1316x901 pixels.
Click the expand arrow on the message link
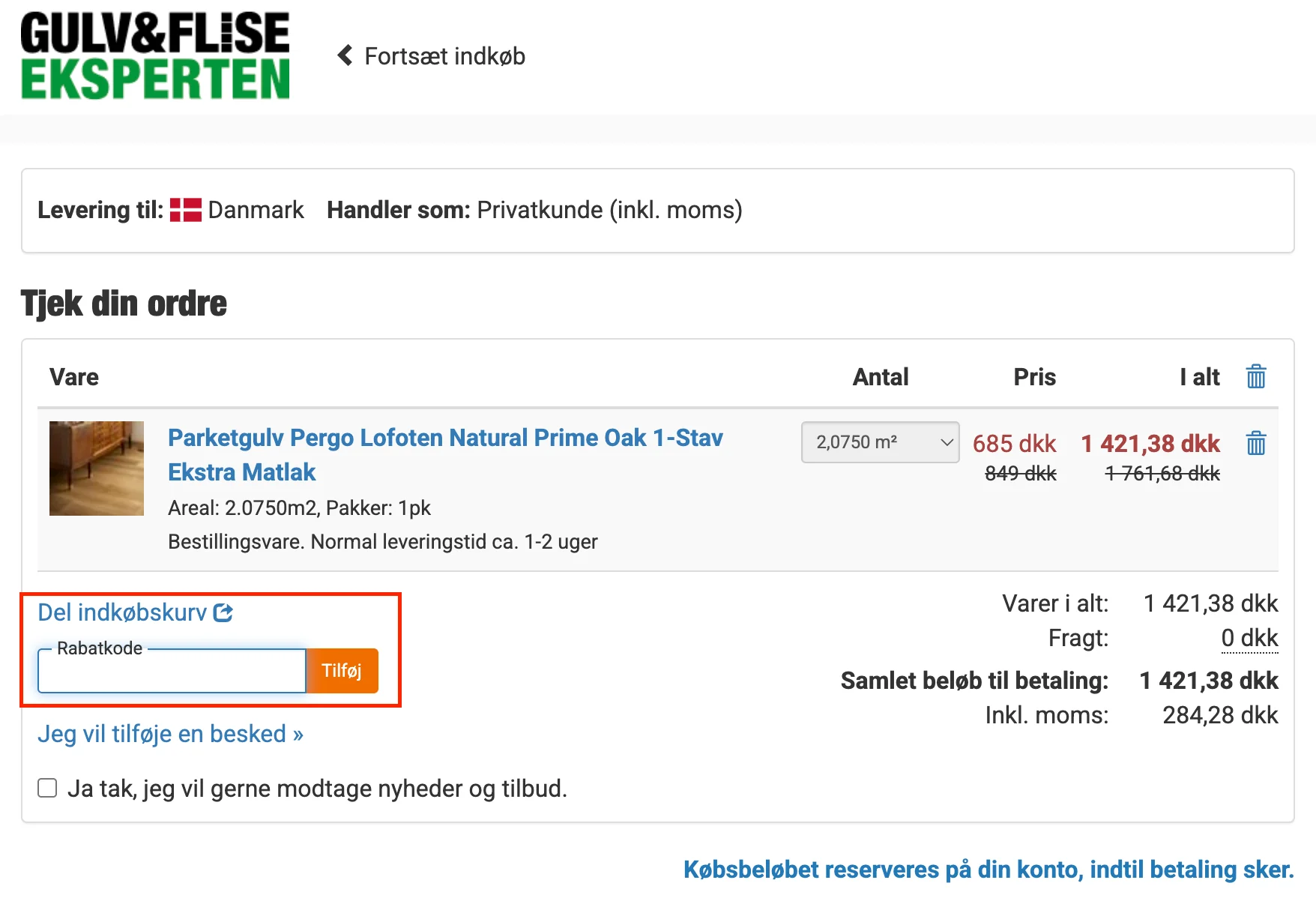pyautogui.click(x=297, y=734)
